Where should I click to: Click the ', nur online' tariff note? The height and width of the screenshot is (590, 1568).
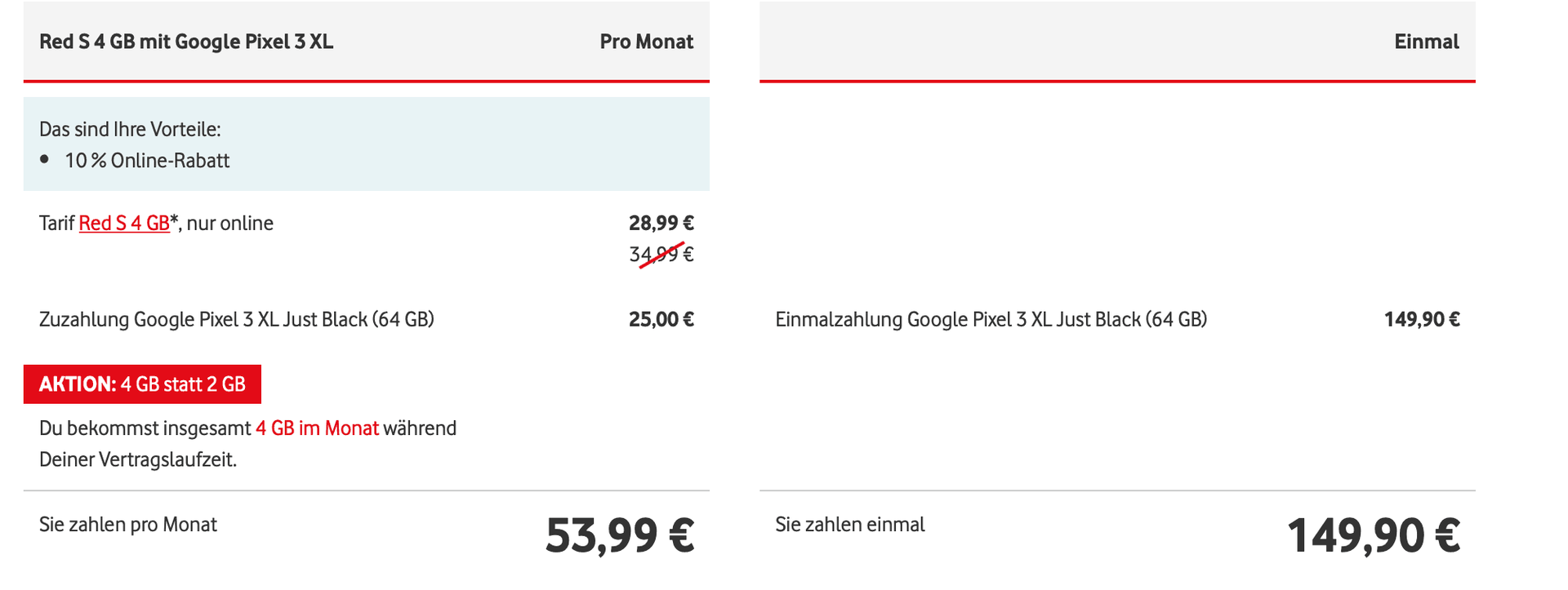226,223
